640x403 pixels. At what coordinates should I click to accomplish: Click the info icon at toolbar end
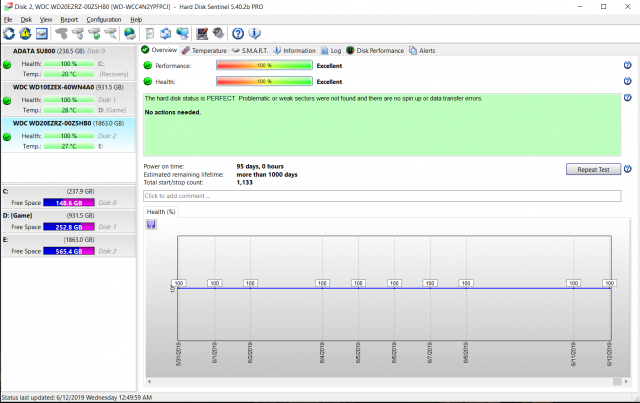point(255,34)
